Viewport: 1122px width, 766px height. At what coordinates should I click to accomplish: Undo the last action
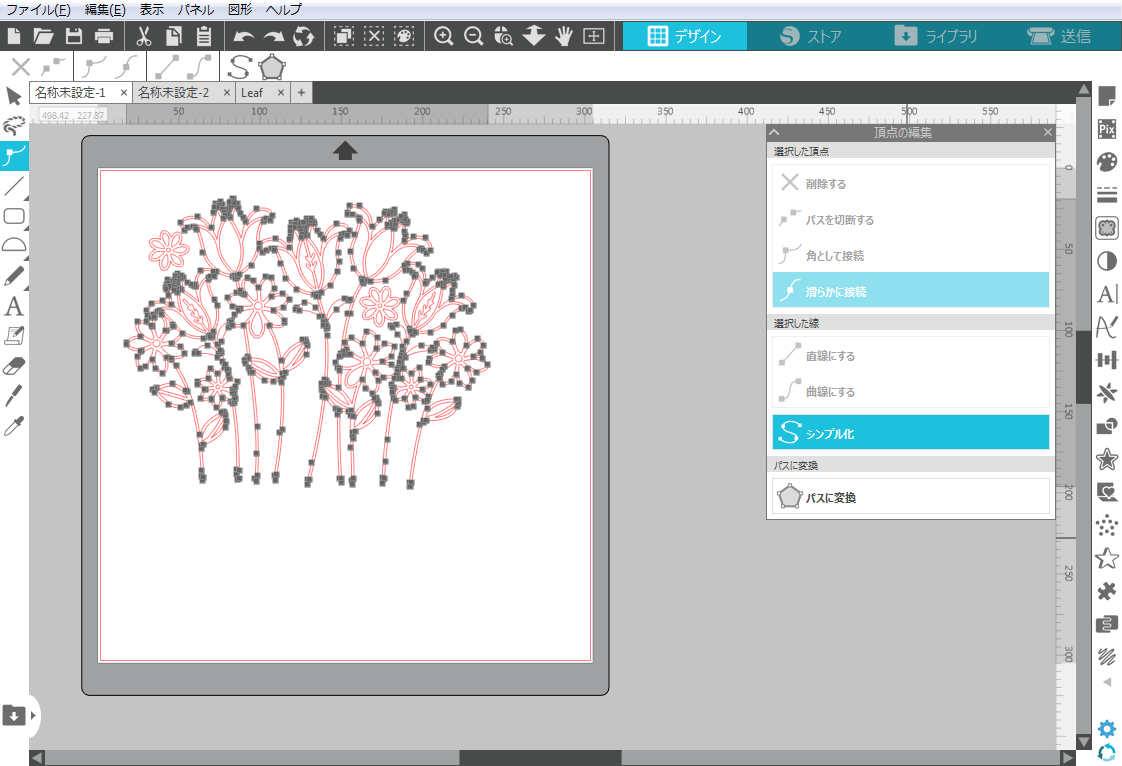pyautogui.click(x=243, y=37)
